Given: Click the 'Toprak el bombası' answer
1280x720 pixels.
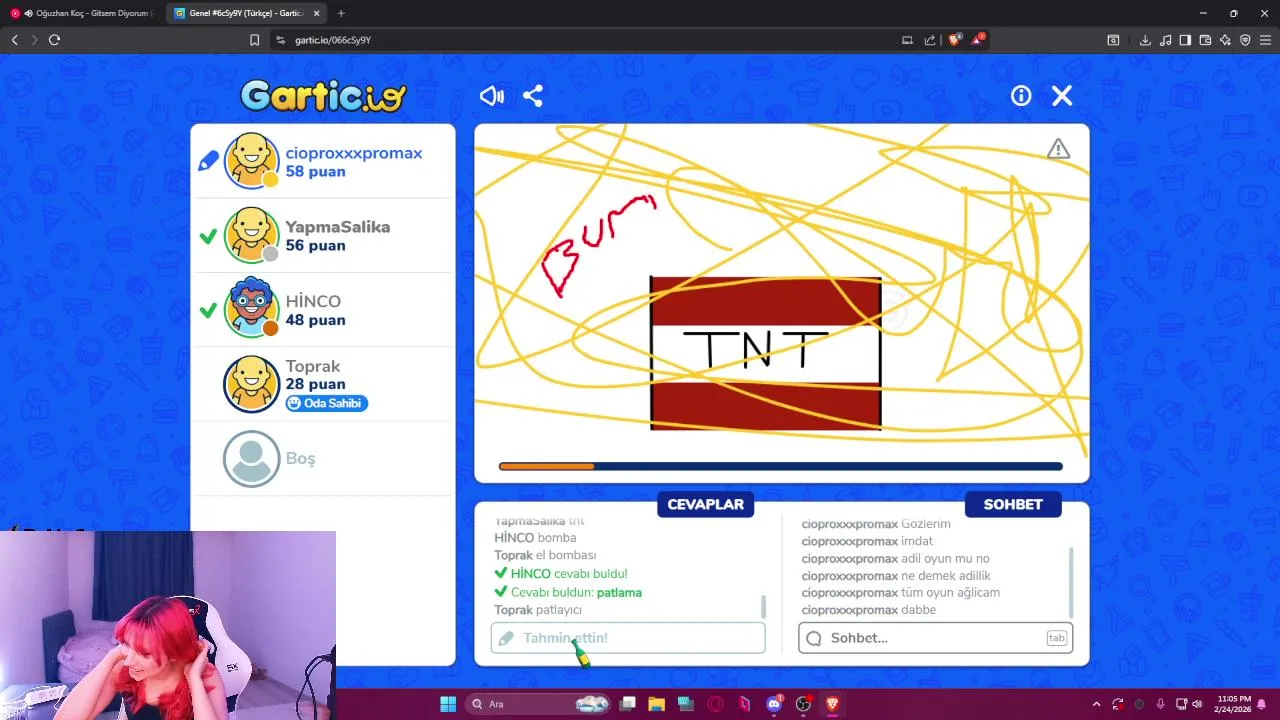Looking at the screenshot, I should point(545,555).
